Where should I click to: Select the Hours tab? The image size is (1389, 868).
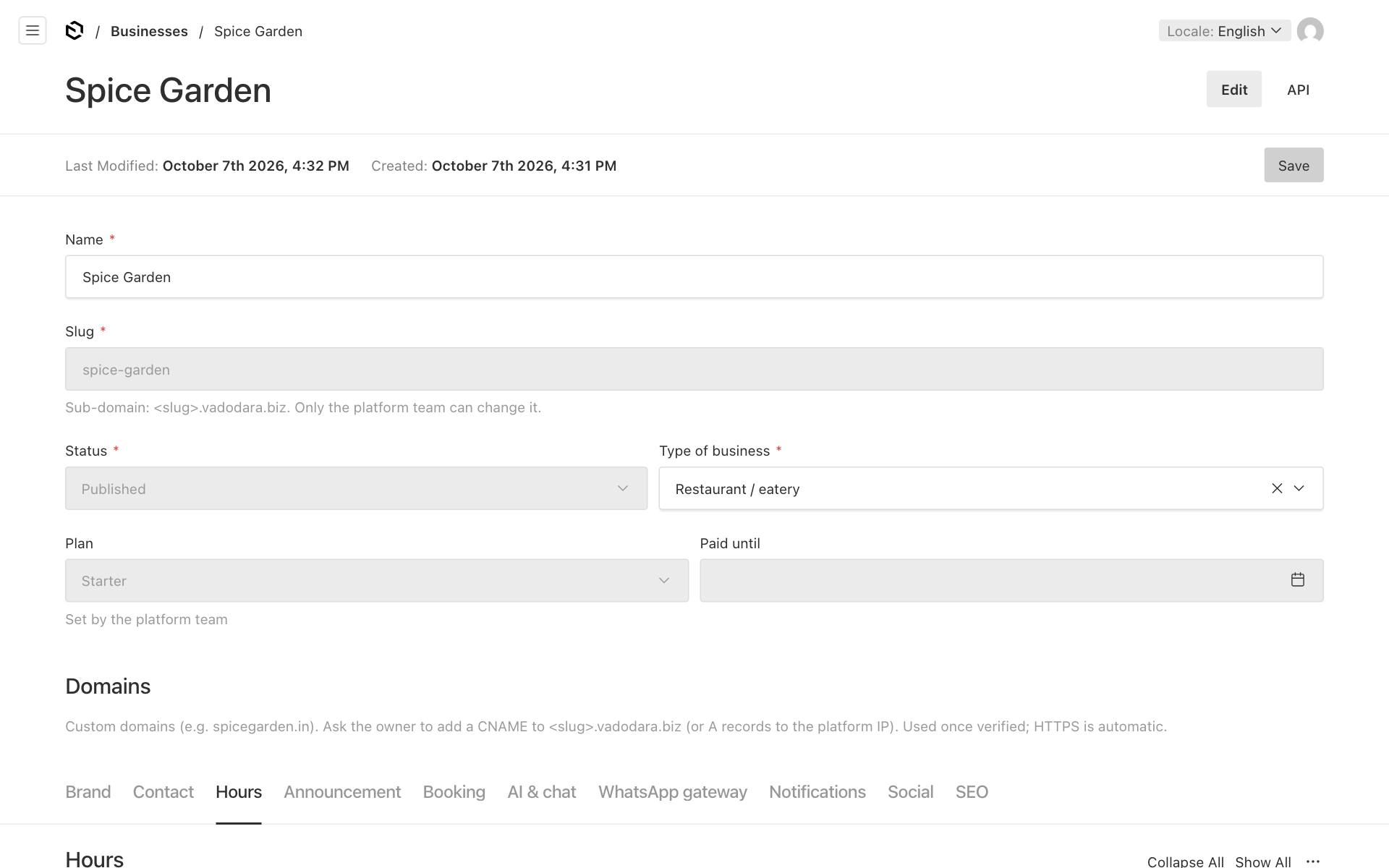point(239,792)
